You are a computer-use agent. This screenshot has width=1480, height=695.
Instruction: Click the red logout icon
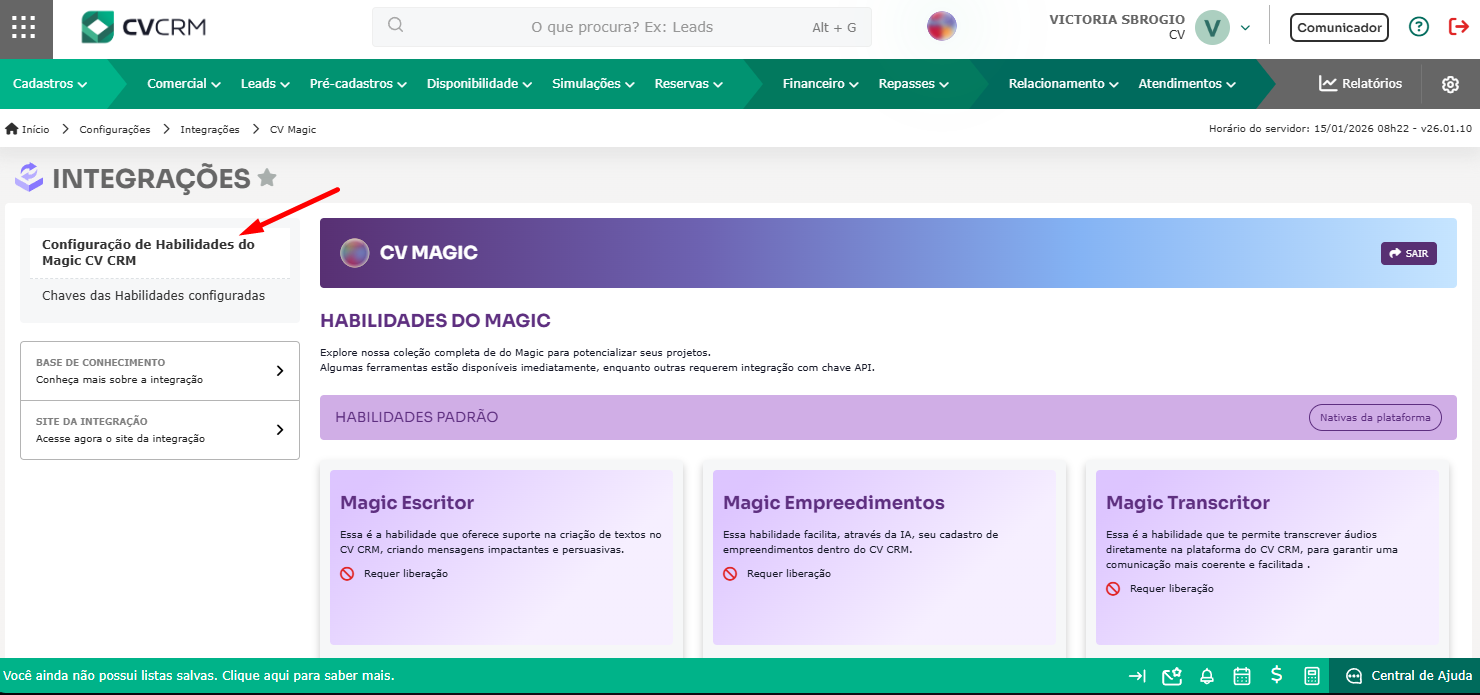pyautogui.click(x=1458, y=27)
